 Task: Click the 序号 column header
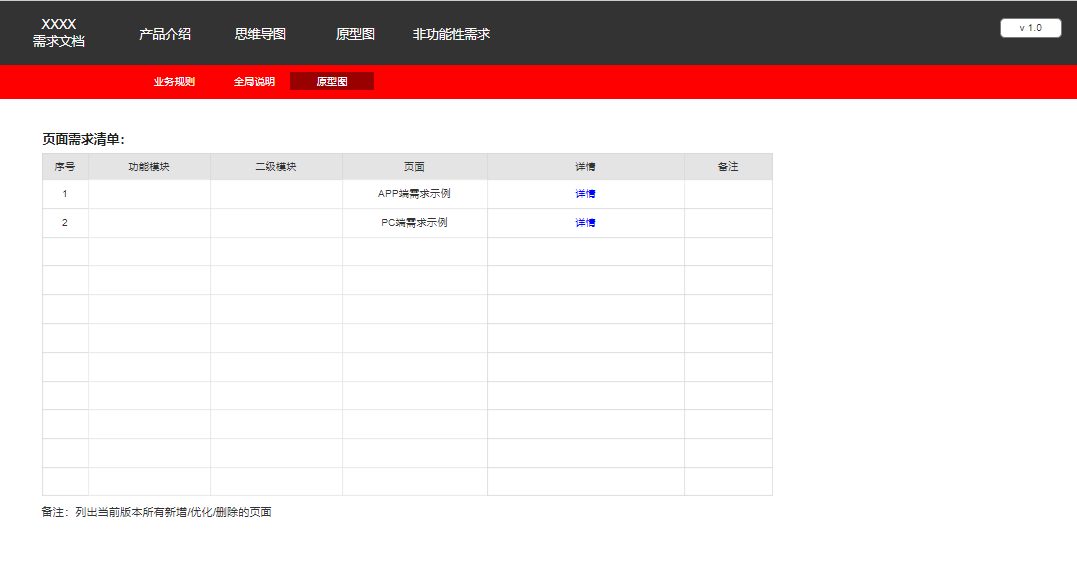click(x=65, y=167)
